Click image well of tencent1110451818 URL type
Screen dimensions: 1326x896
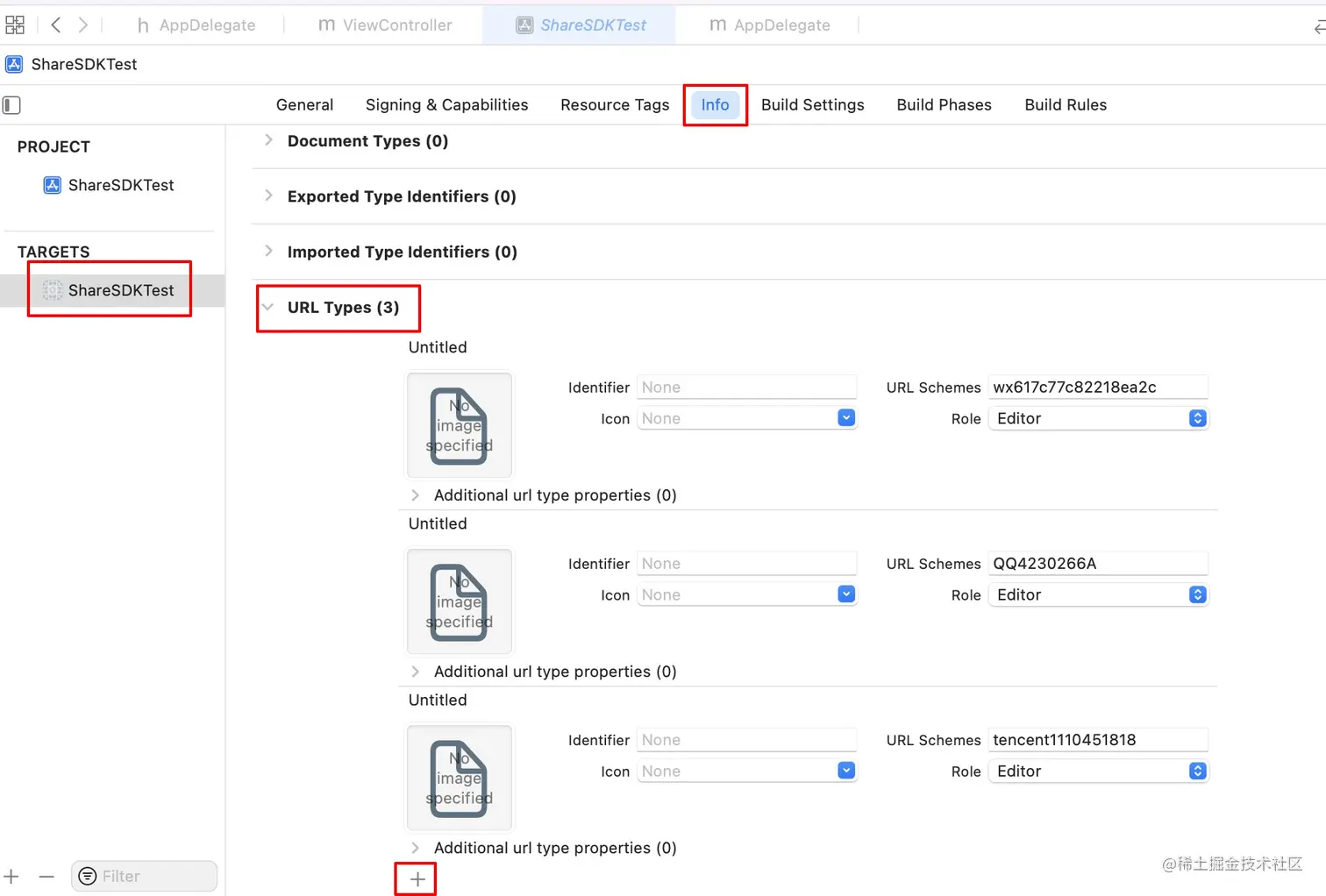click(x=459, y=778)
